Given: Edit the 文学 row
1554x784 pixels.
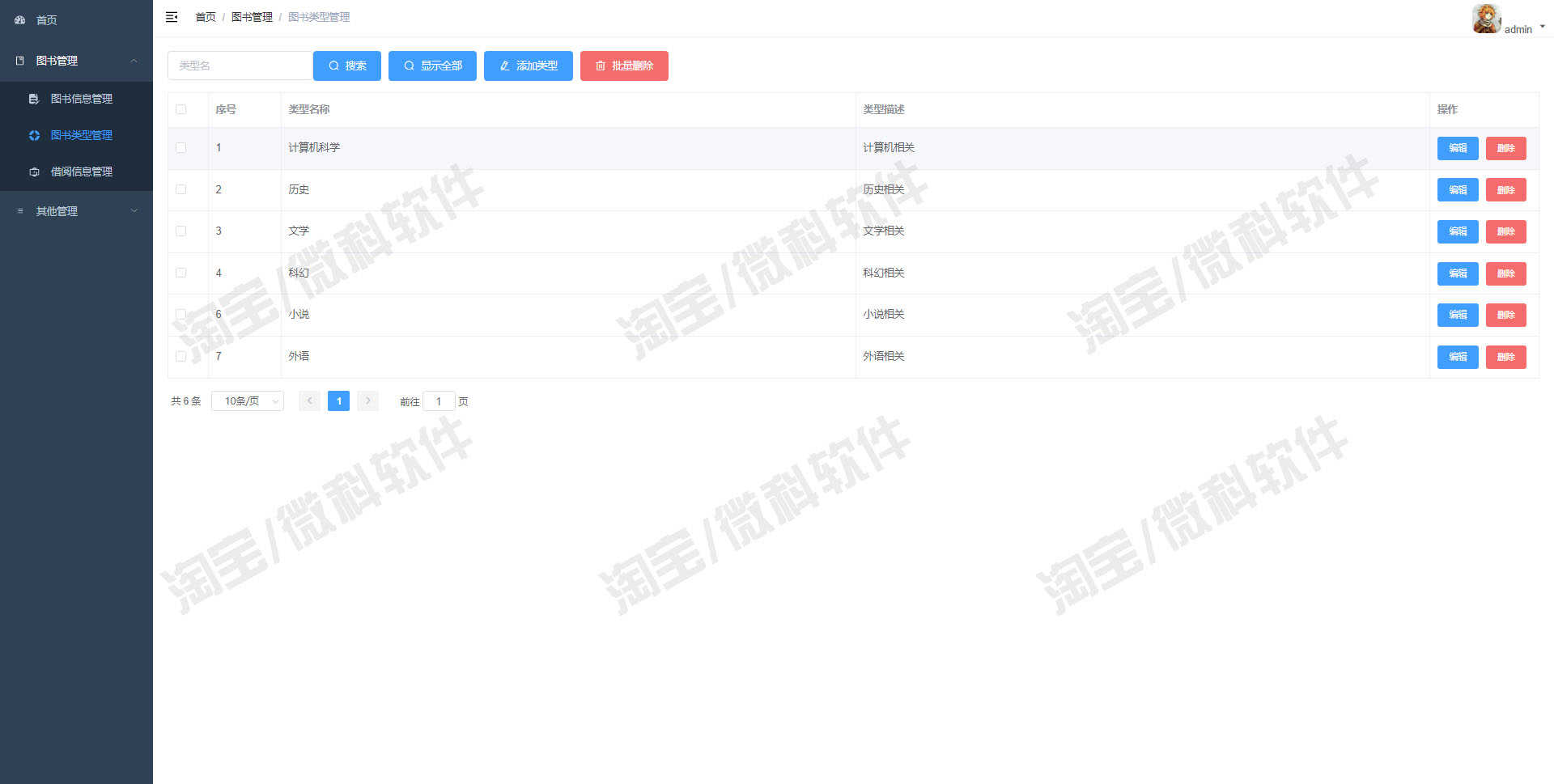Looking at the screenshot, I should [x=1458, y=231].
